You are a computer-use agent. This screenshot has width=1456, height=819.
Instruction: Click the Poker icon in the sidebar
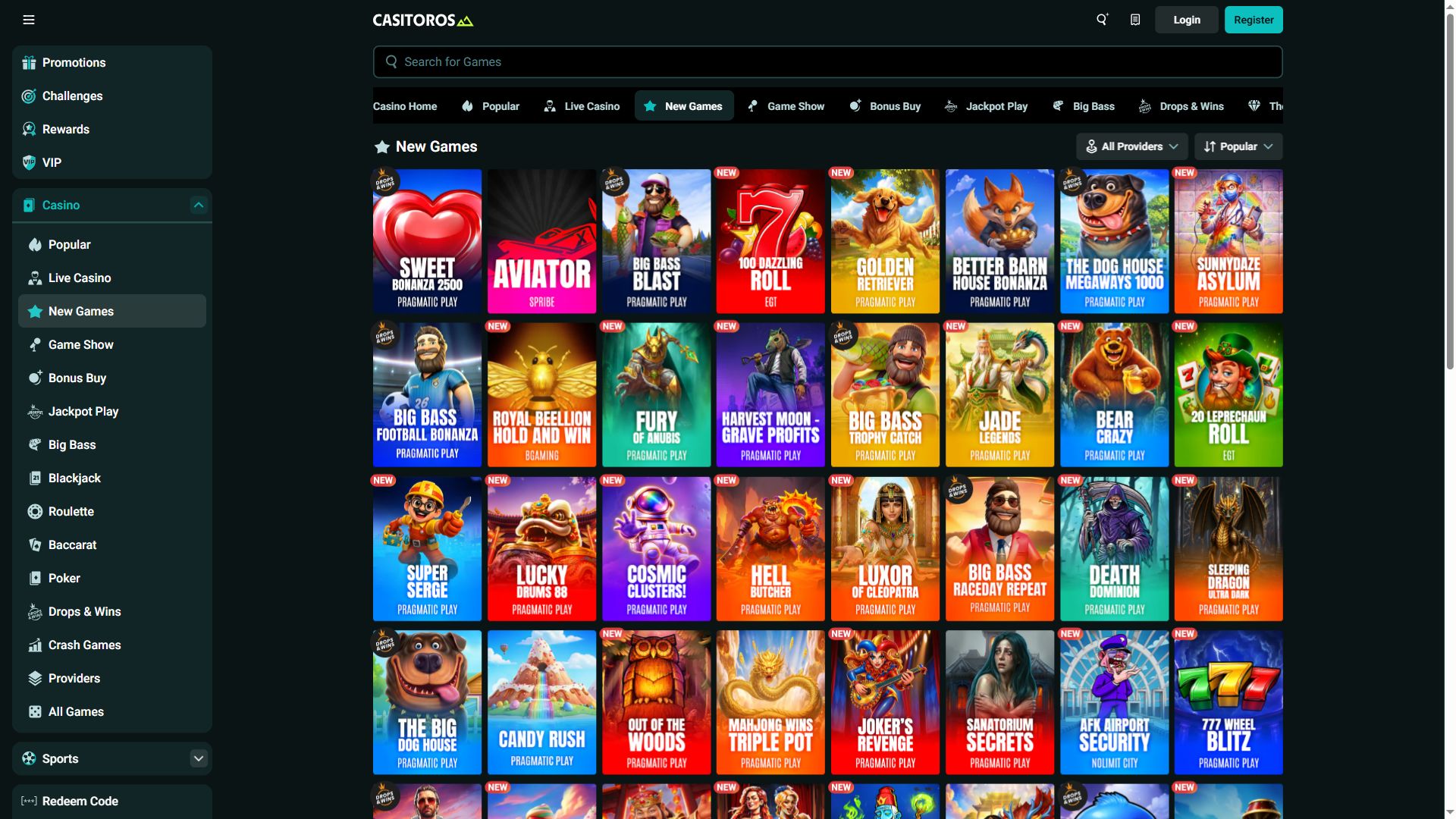click(35, 578)
